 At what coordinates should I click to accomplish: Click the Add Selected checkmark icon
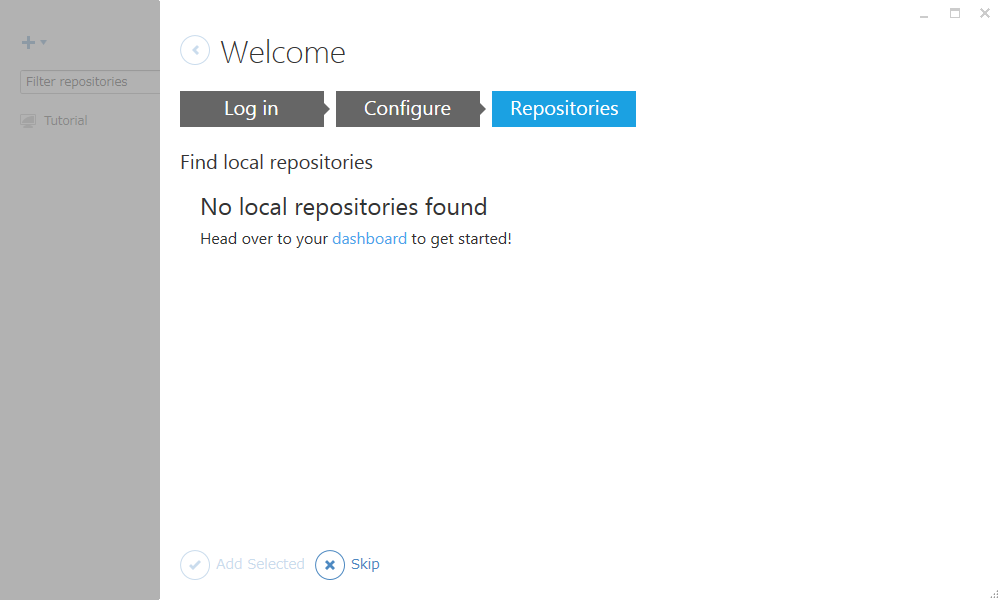(x=195, y=565)
